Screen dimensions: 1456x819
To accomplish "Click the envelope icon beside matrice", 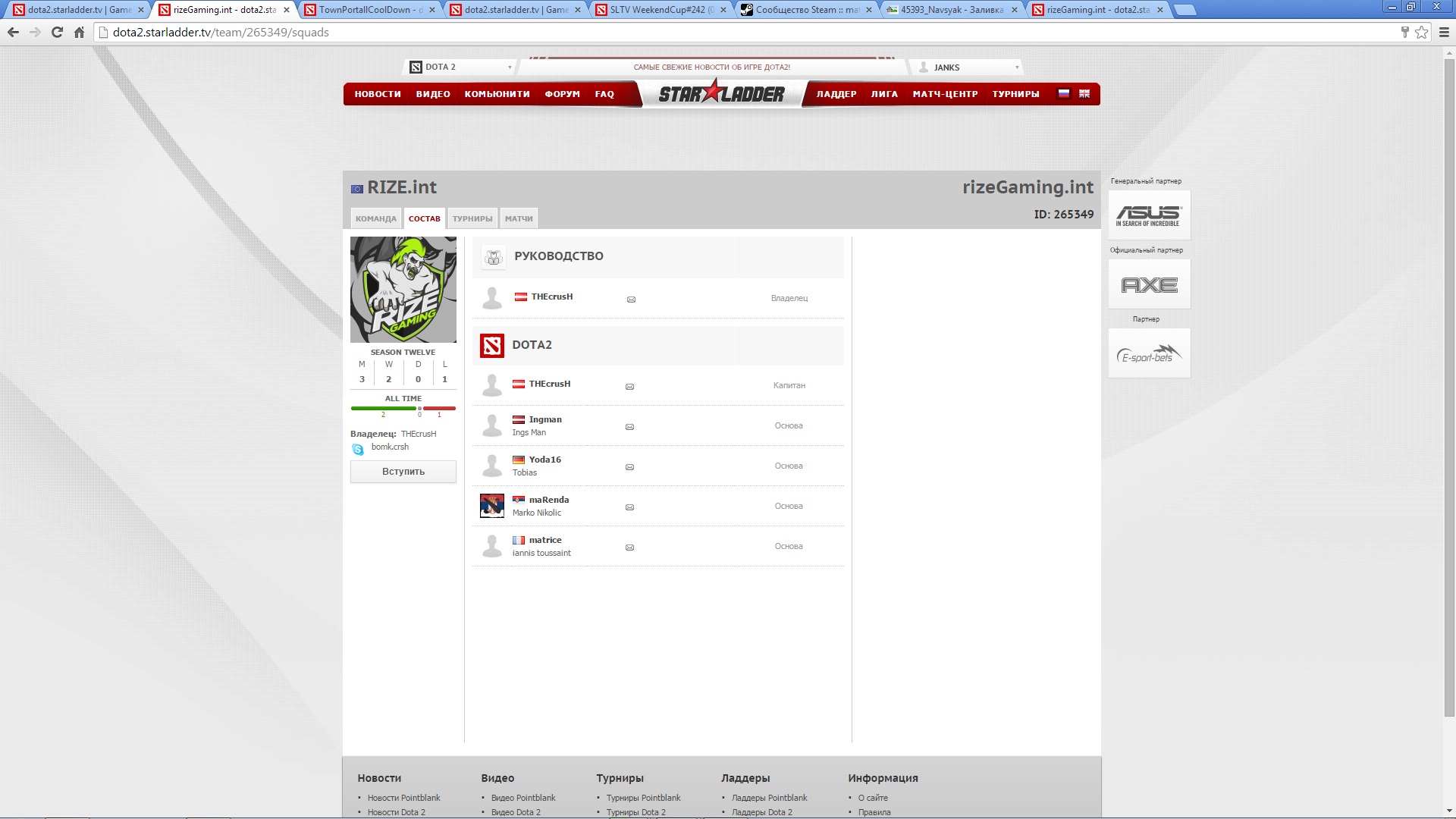I will tap(629, 548).
